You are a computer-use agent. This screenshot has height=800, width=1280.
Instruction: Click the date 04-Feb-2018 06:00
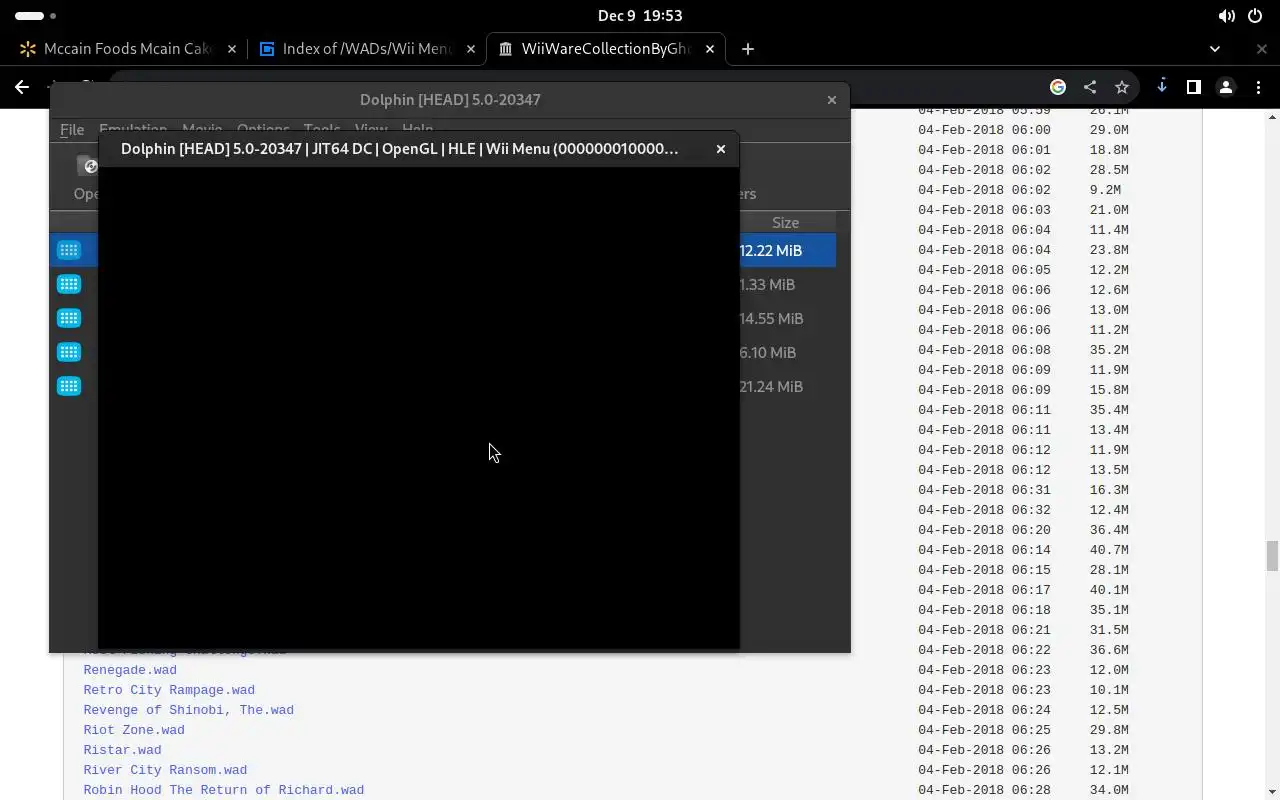[984, 130]
